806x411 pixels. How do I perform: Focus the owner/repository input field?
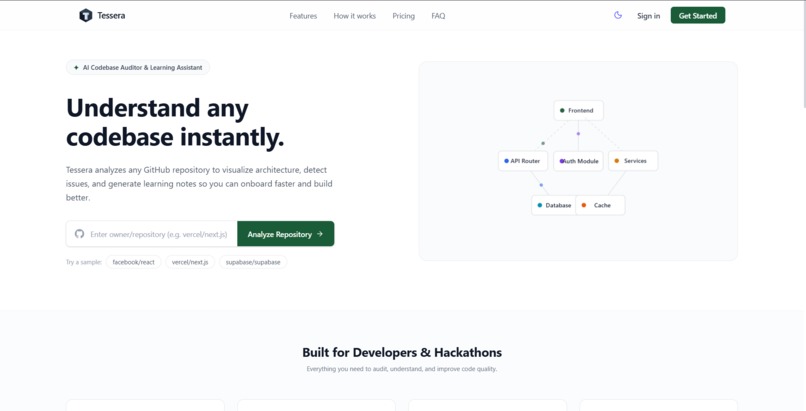click(x=152, y=234)
